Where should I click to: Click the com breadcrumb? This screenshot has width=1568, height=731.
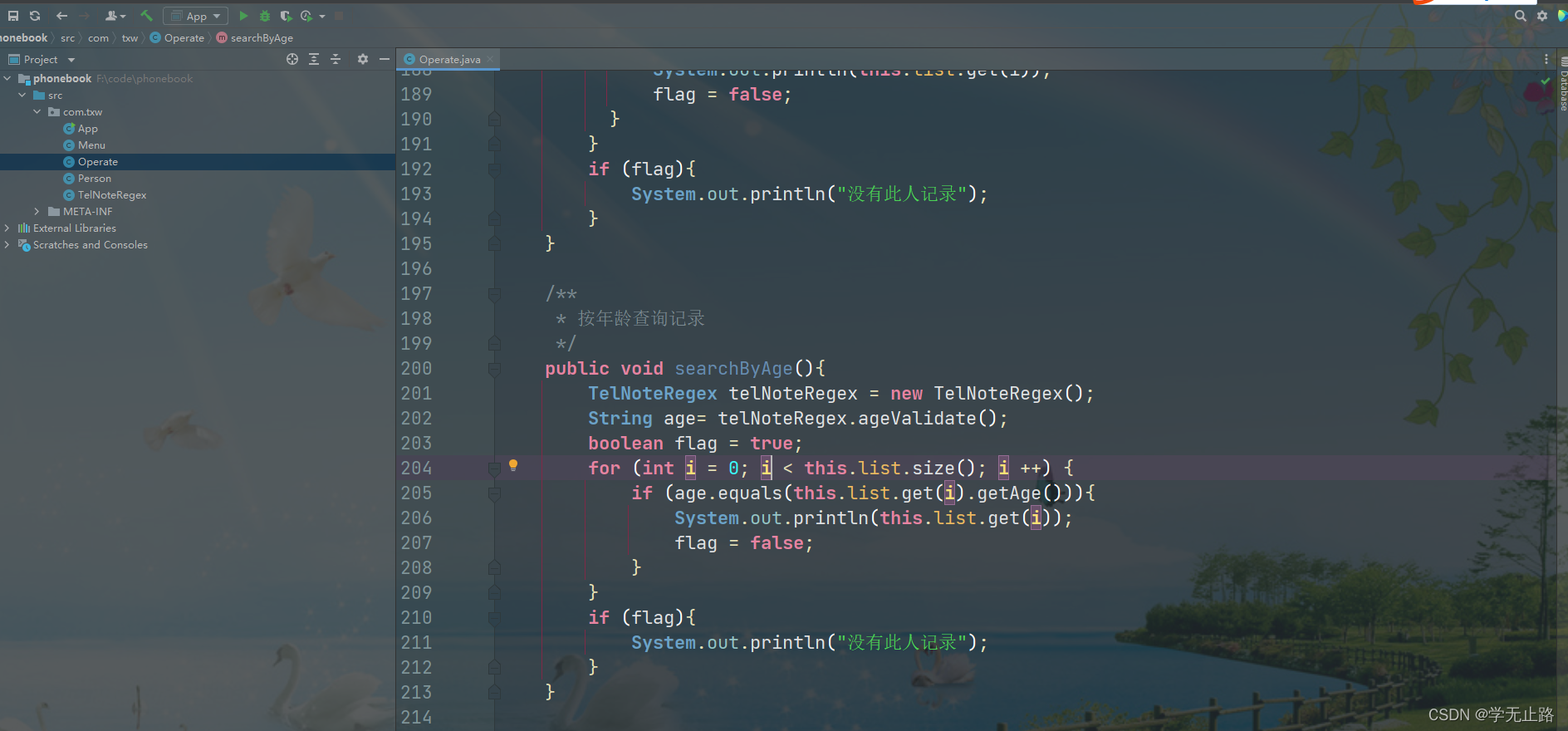(98, 38)
